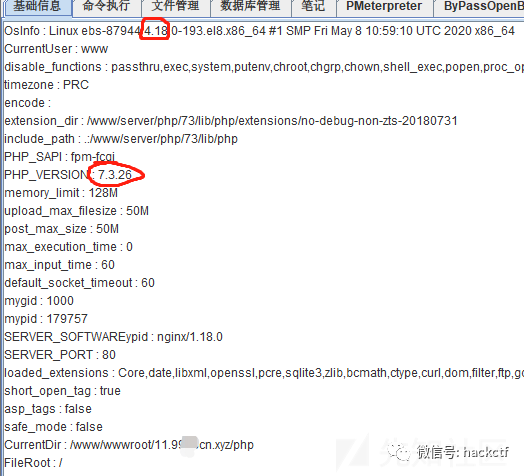Switch to the 基础信息 tab
Viewport: 524px width, 476px height.
[37, 7]
